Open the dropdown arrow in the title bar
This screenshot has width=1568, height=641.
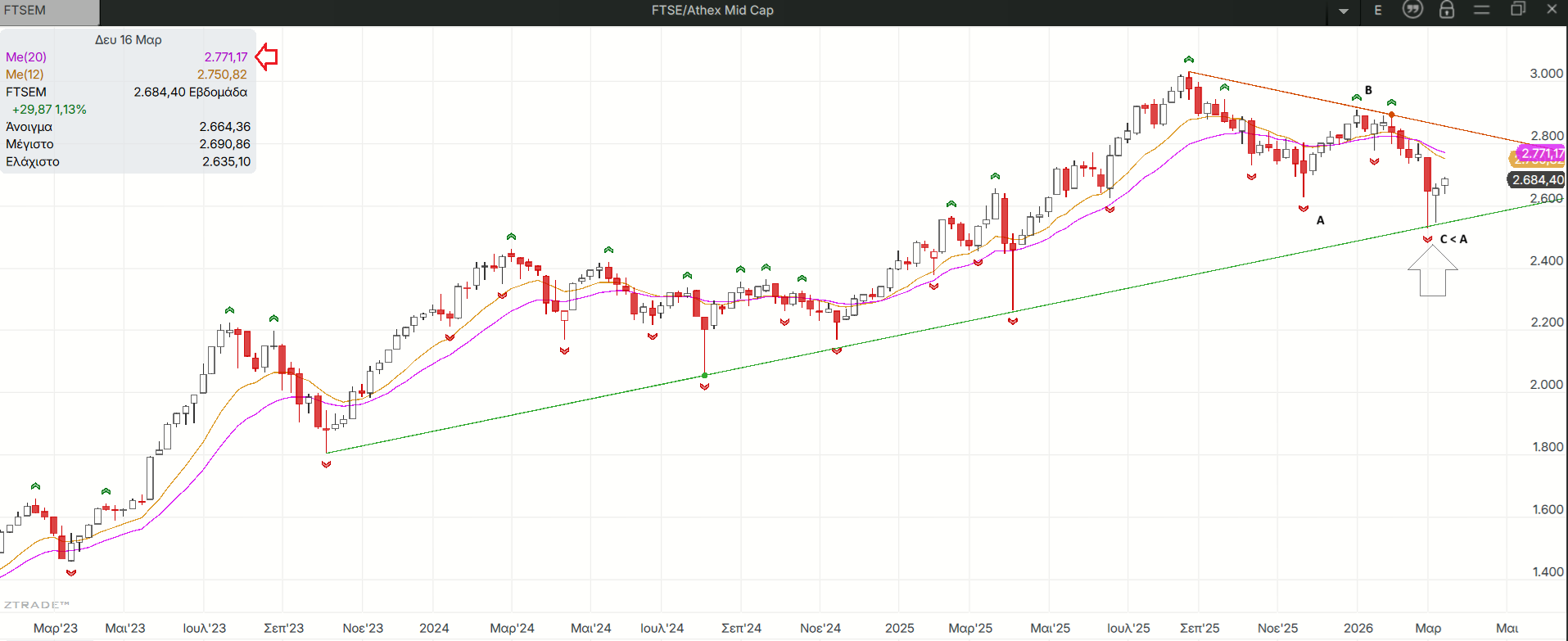(1344, 11)
